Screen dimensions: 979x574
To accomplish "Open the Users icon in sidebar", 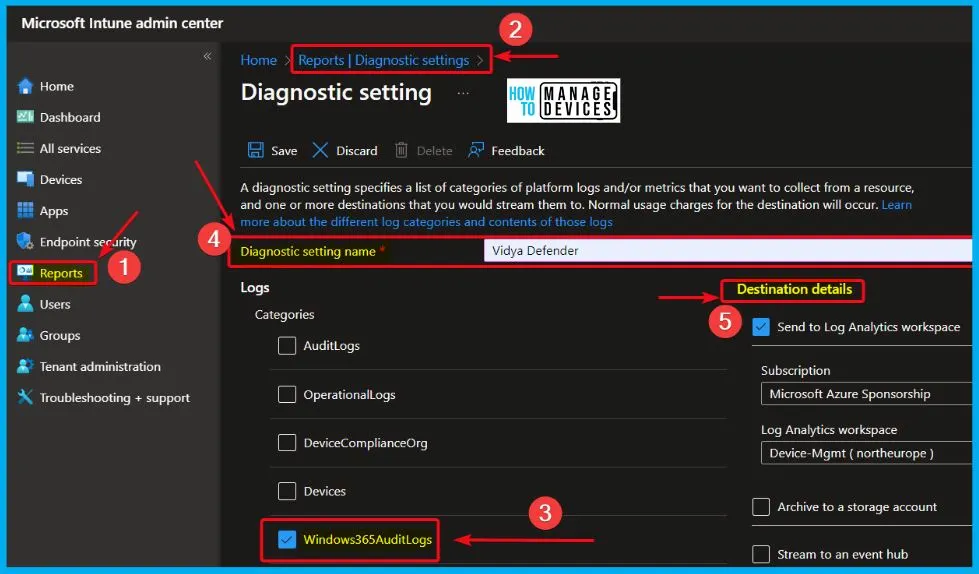I will (26, 304).
